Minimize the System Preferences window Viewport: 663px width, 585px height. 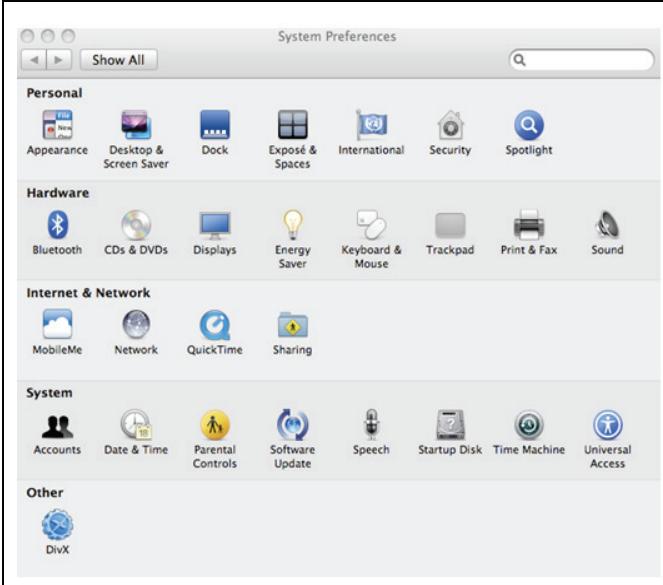click(x=48, y=36)
